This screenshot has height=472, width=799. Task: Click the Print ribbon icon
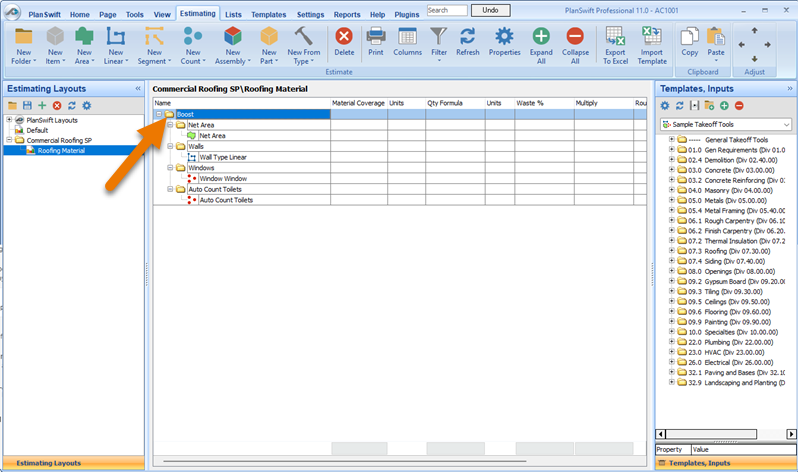(x=376, y=37)
